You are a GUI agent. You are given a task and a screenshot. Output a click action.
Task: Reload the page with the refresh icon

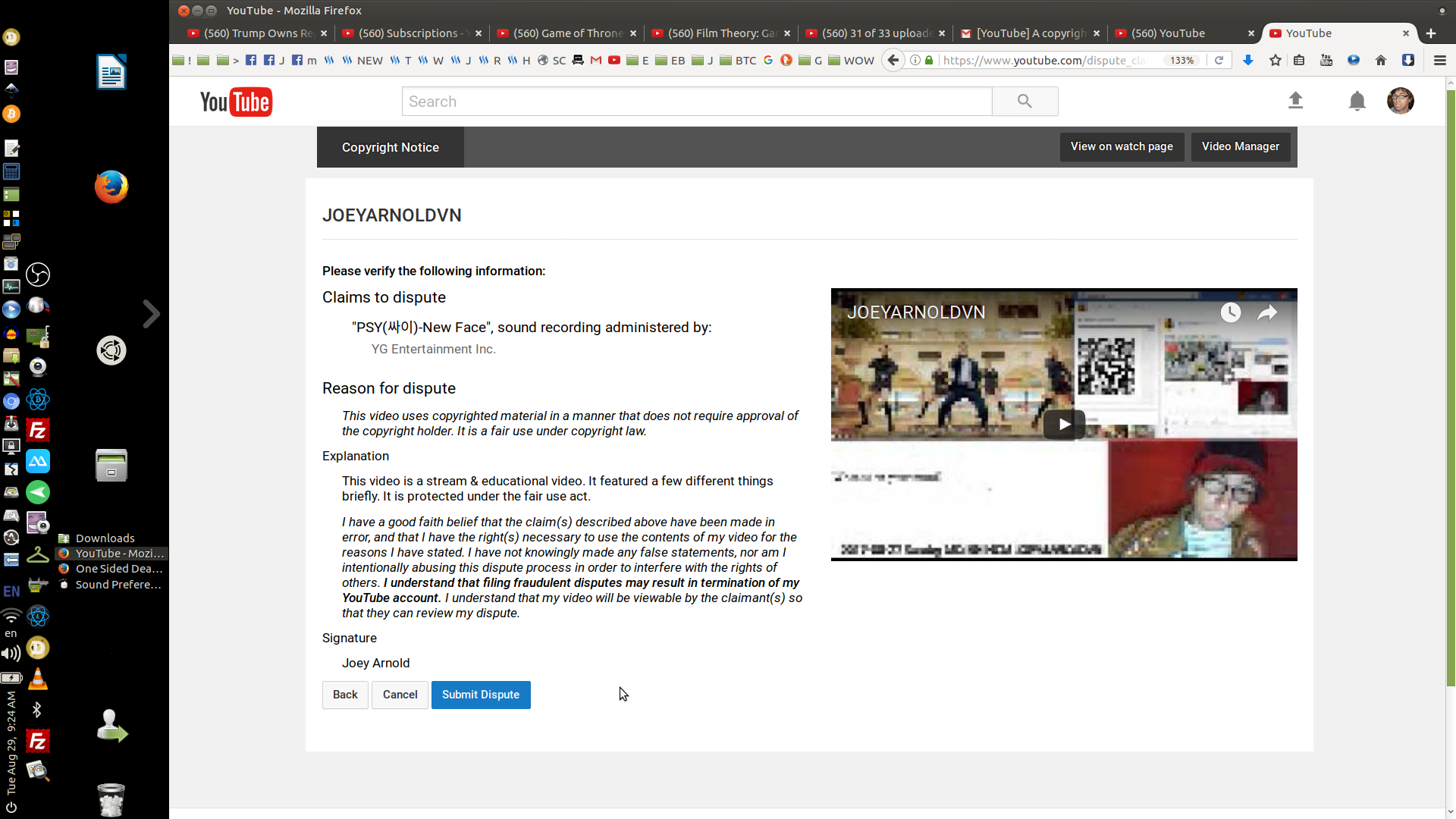(x=1219, y=60)
